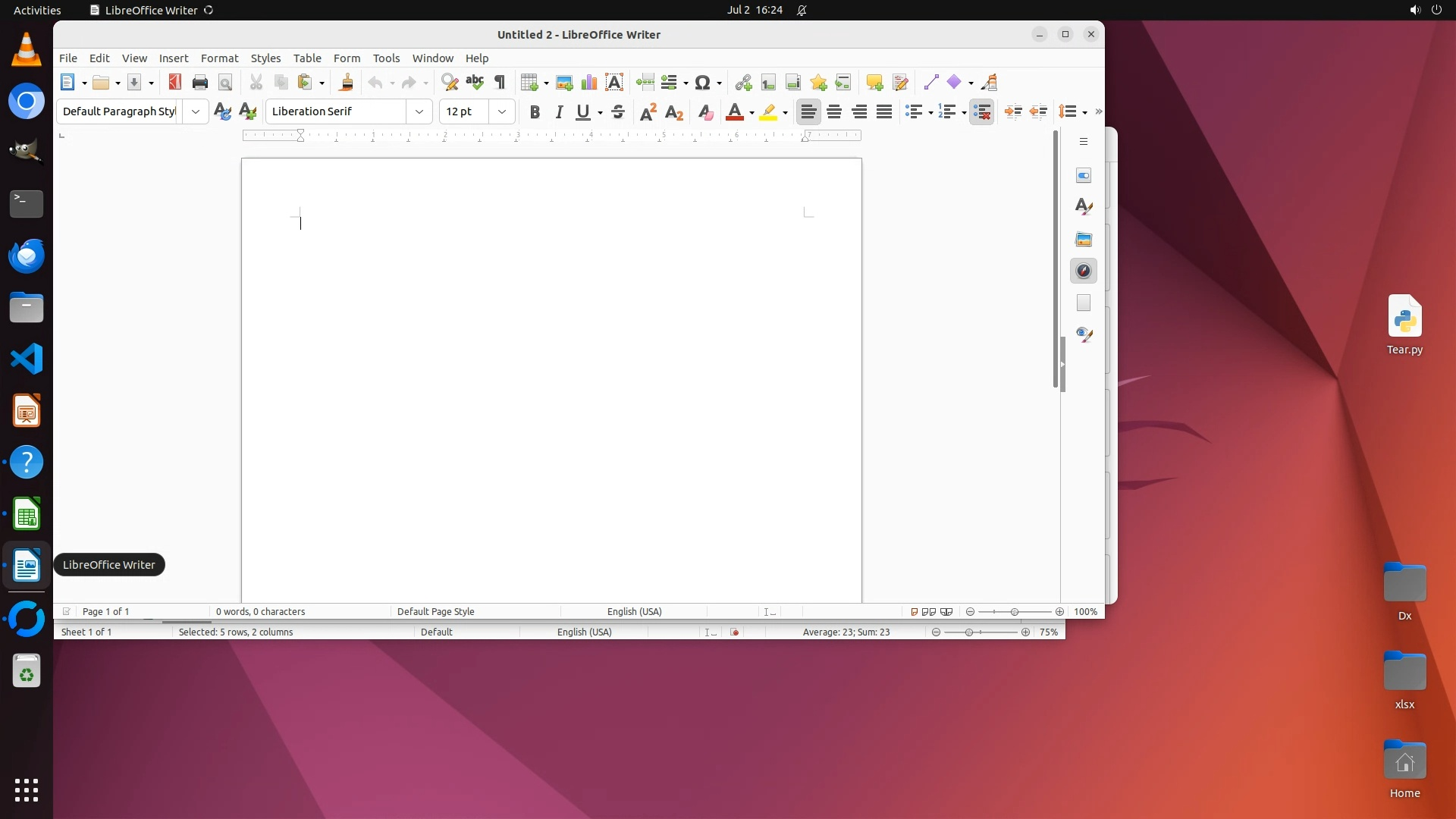Screen dimensions: 1456x819
Task: Open Find & Replace tool
Action: (450, 82)
